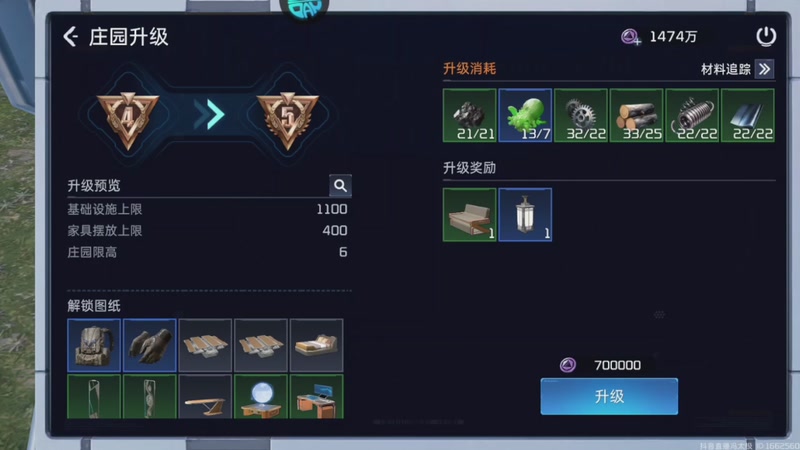The height and width of the screenshot is (450, 800).
Task: Select the green slime material showing 13/7
Action: click(x=525, y=115)
